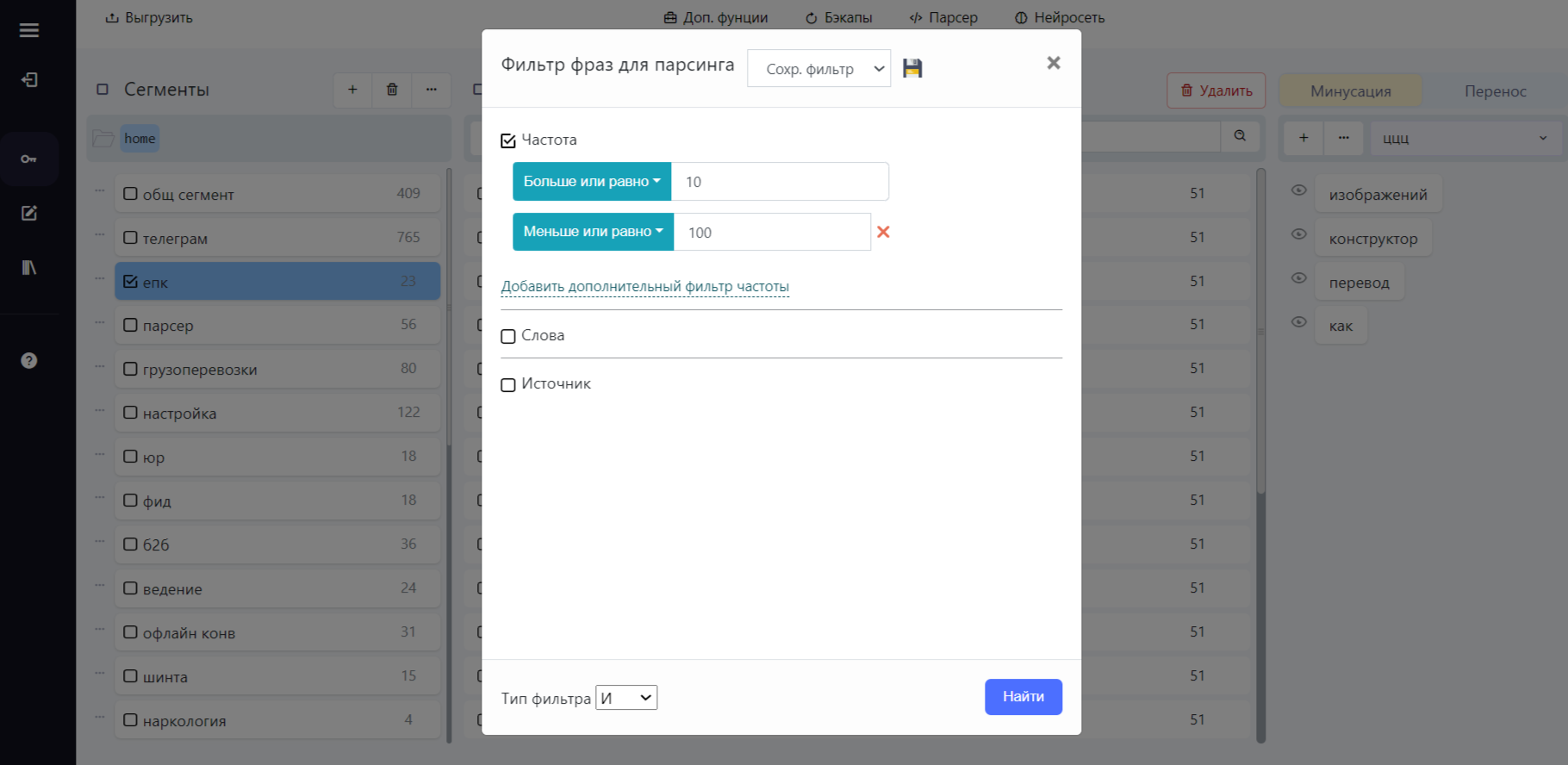1568x765 pixels.
Task: Open help question mark icon in sidebar
Action: point(29,360)
